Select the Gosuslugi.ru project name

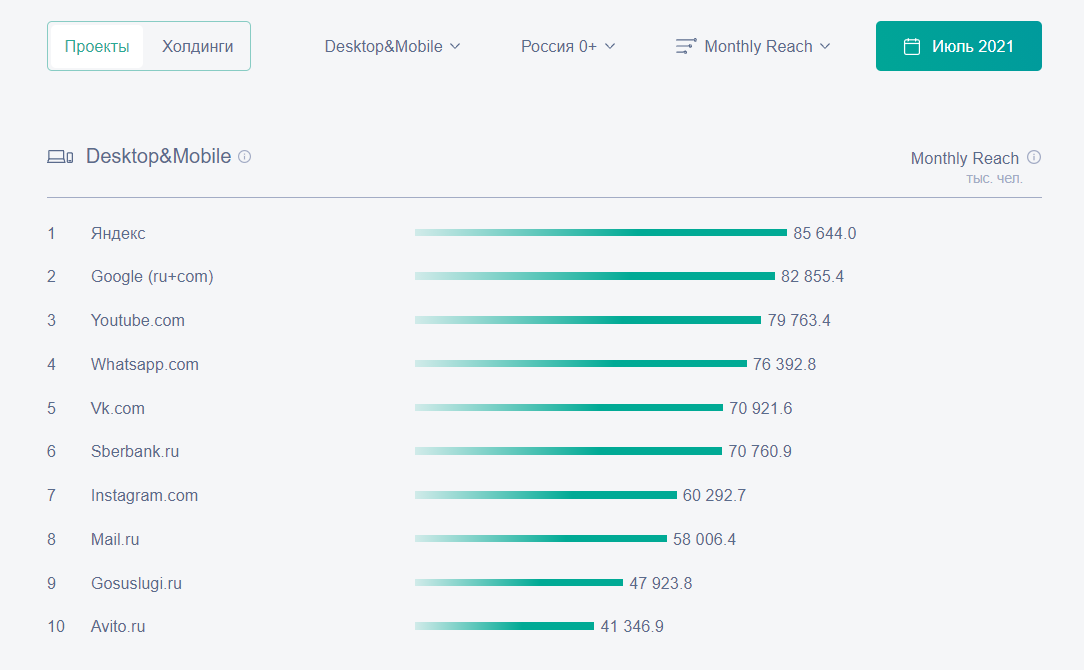click(x=136, y=584)
